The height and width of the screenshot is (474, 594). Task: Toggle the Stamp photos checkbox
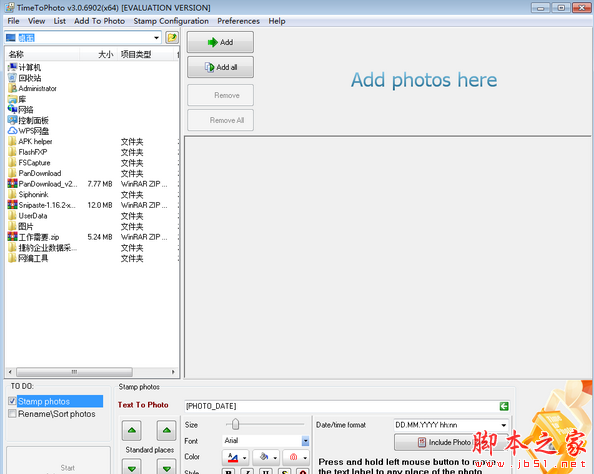click(x=12, y=401)
